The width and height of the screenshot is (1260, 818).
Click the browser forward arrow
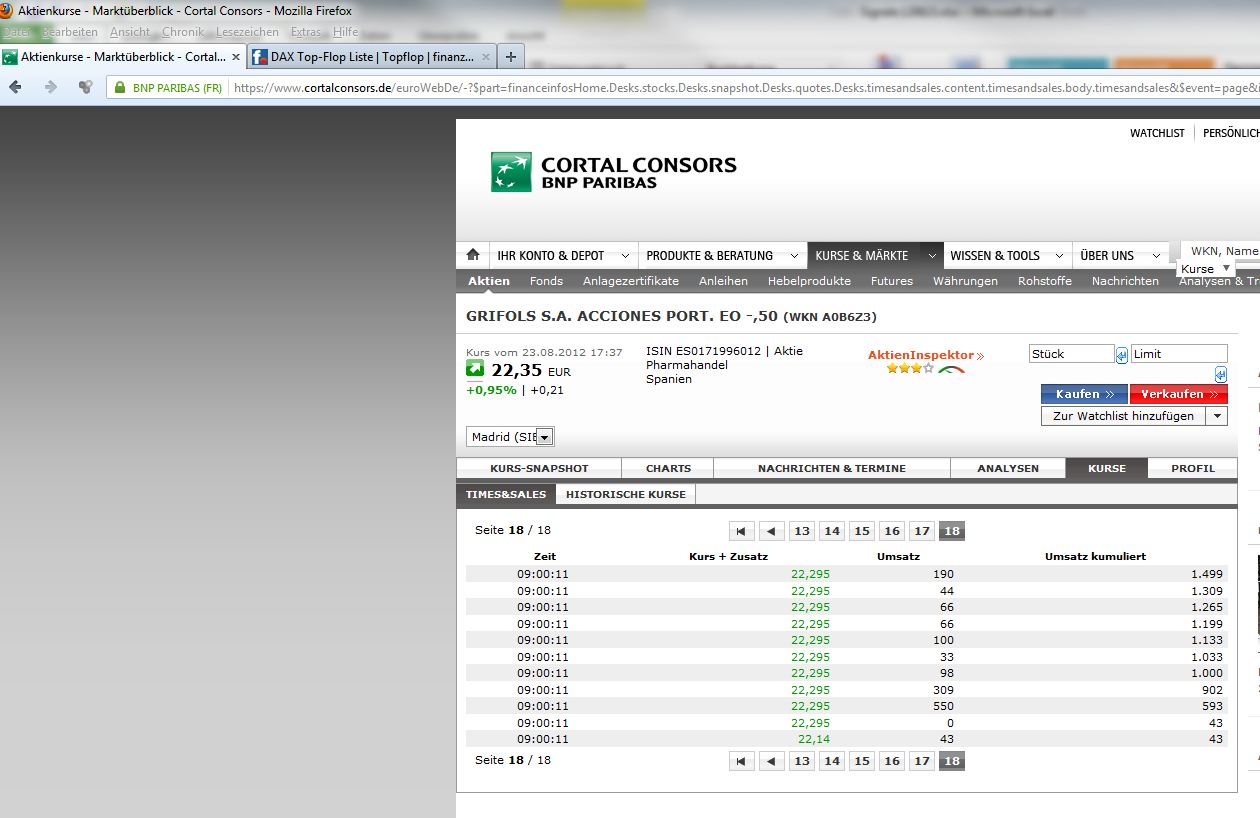50,87
